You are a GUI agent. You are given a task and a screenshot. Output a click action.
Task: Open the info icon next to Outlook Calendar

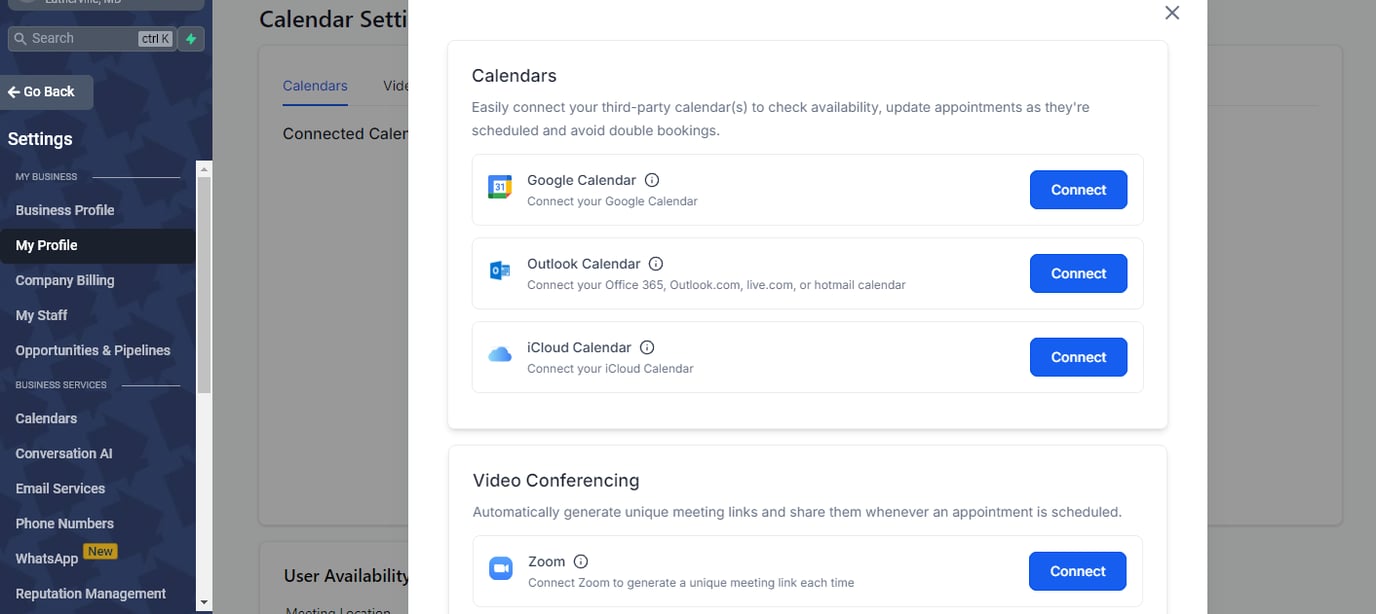coord(656,263)
